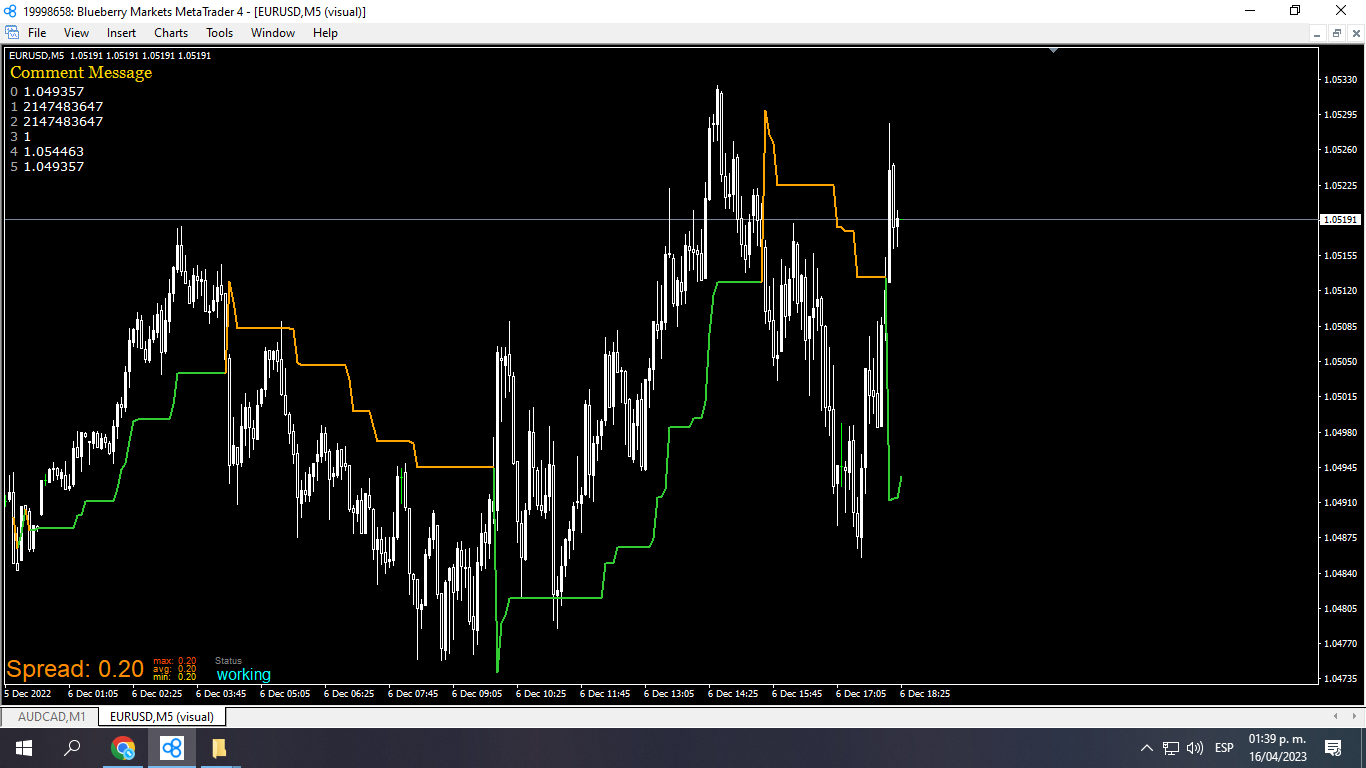Click the volume speaker tray icon
1366x768 pixels.
point(1195,748)
